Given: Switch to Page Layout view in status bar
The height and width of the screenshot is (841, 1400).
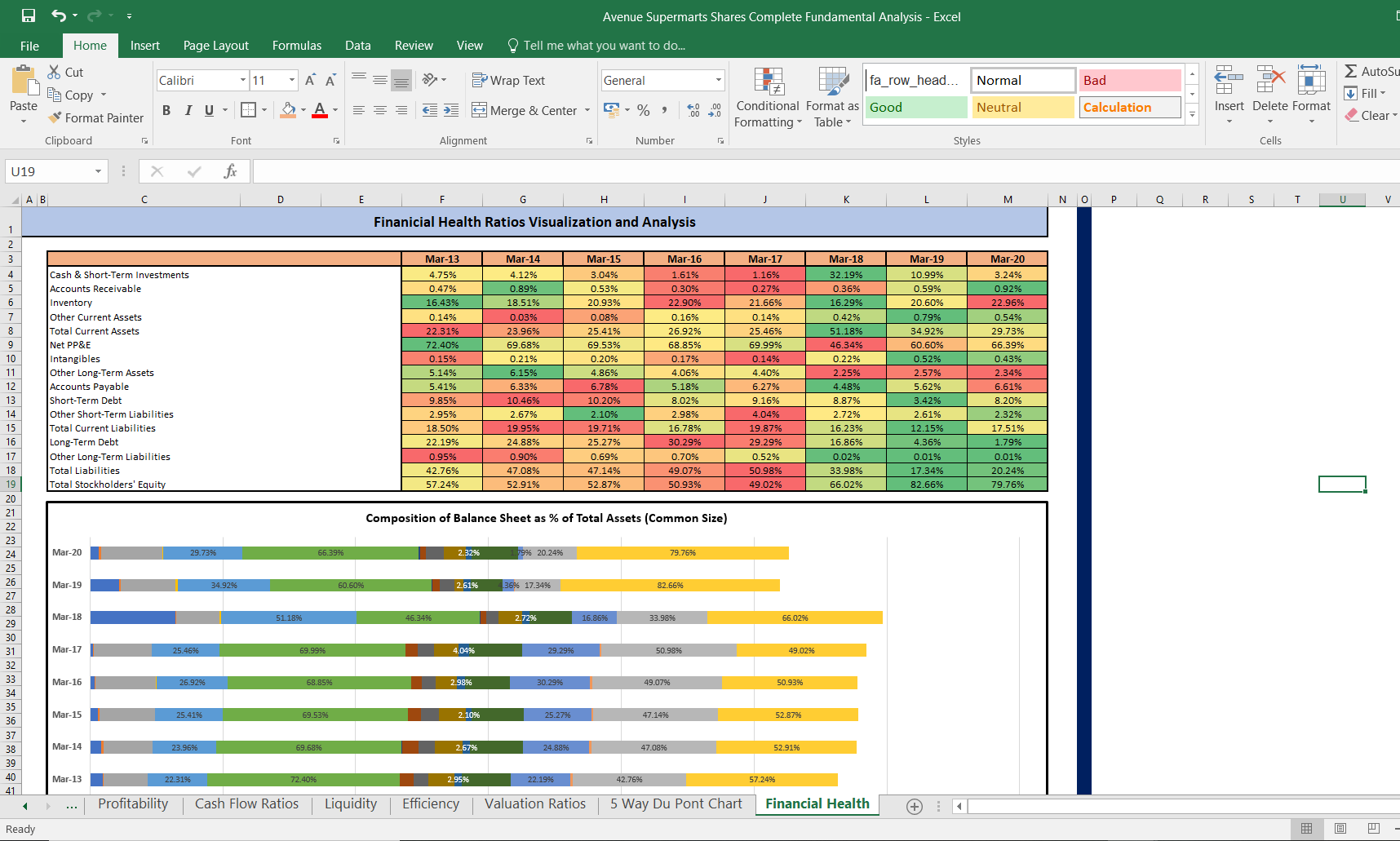Looking at the screenshot, I should click(x=1340, y=828).
